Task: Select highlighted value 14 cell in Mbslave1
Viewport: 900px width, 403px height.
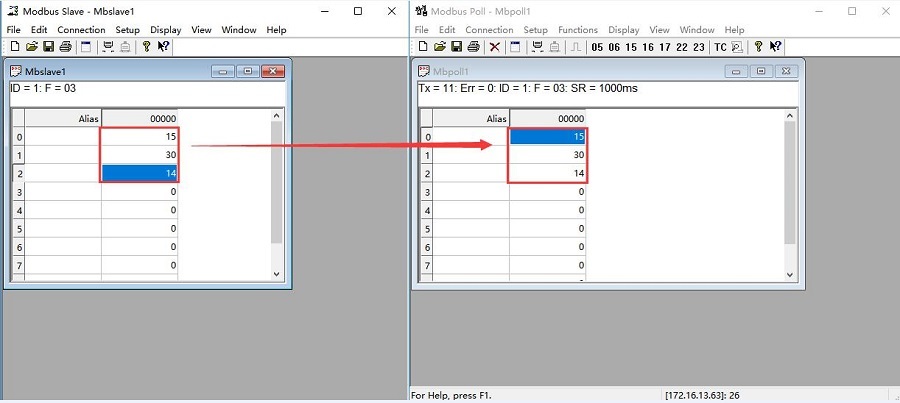Action: [x=139, y=173]
